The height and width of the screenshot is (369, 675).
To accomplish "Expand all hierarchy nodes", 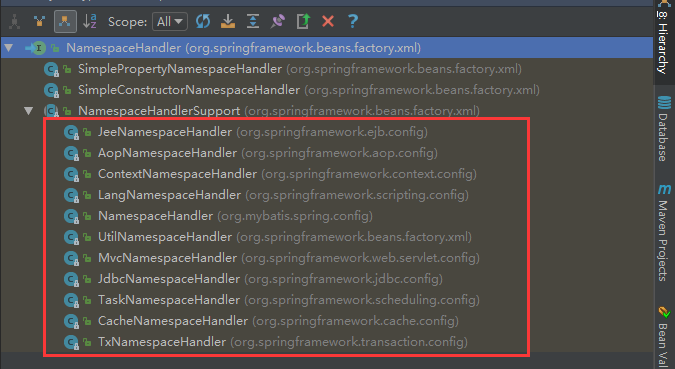I will 253,21.
